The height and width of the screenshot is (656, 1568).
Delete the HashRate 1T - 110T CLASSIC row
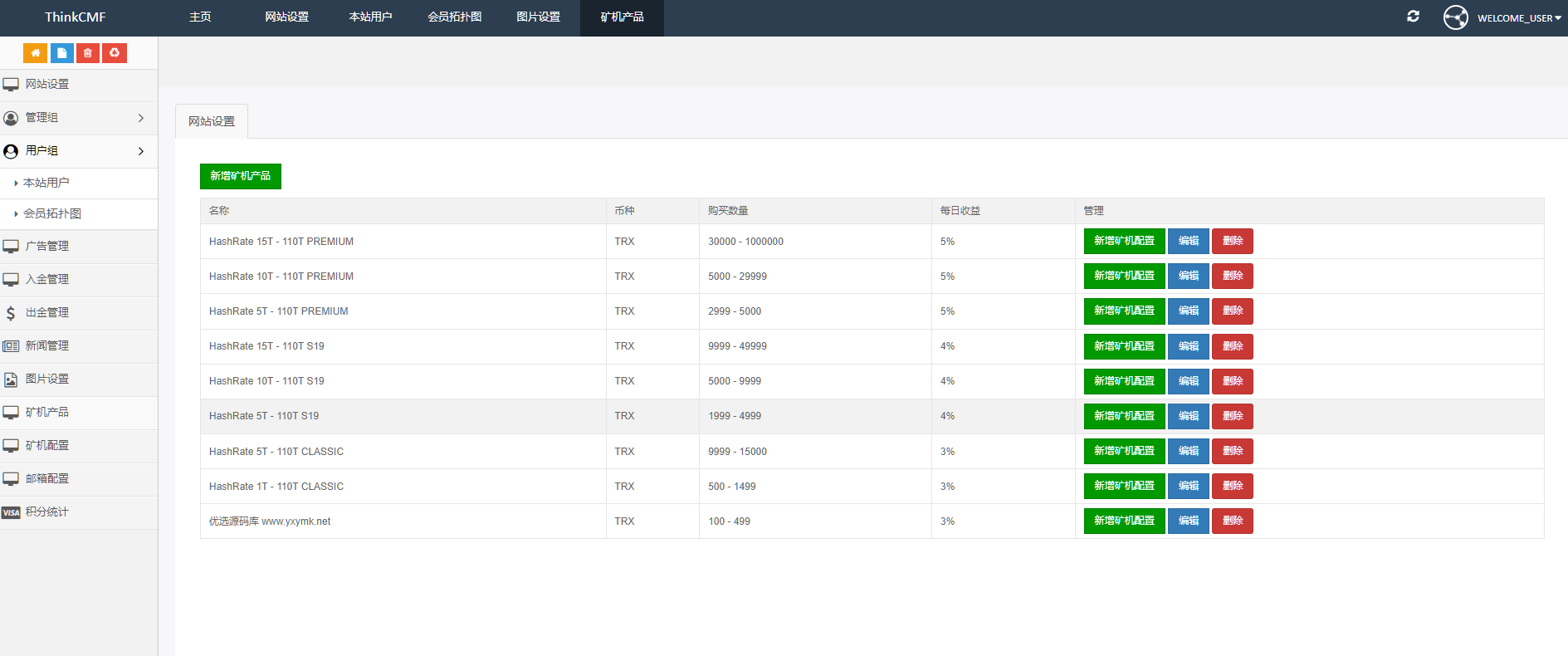(x=1233, y=486)
